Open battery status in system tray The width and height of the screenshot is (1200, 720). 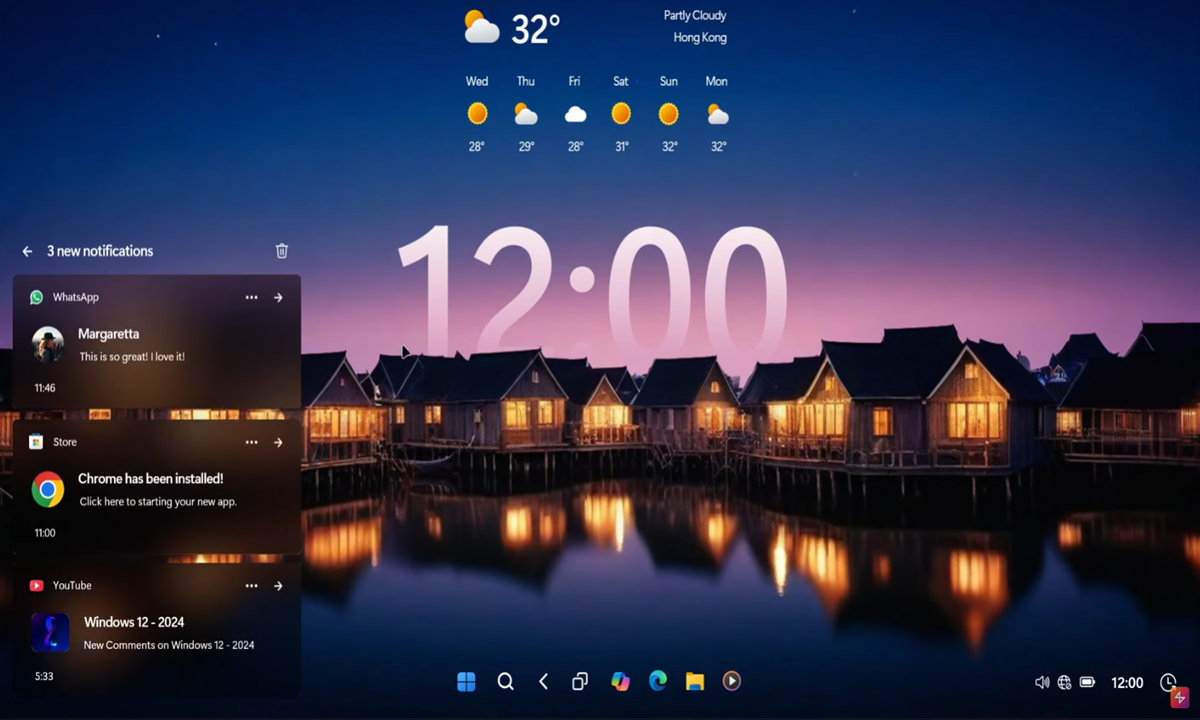(1087, 682)
